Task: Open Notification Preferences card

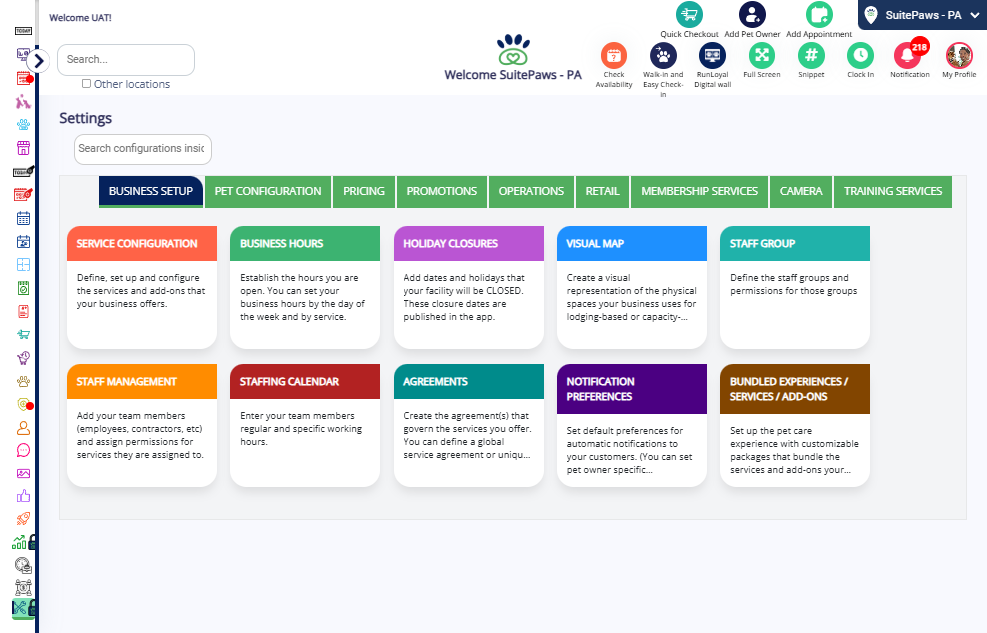Action: [x=631, y=425]
